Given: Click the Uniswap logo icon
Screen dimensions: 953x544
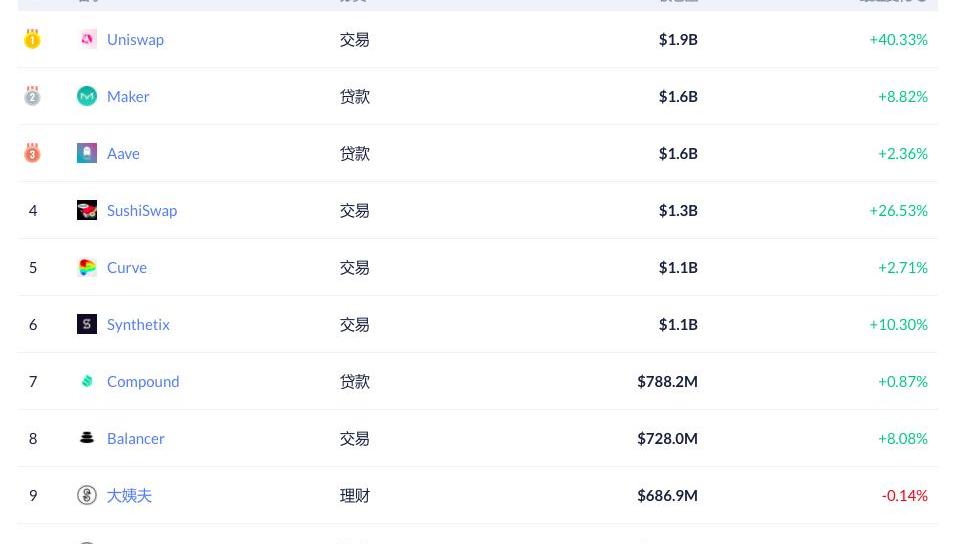Looking at the screenshot, I should pos(87,39).
